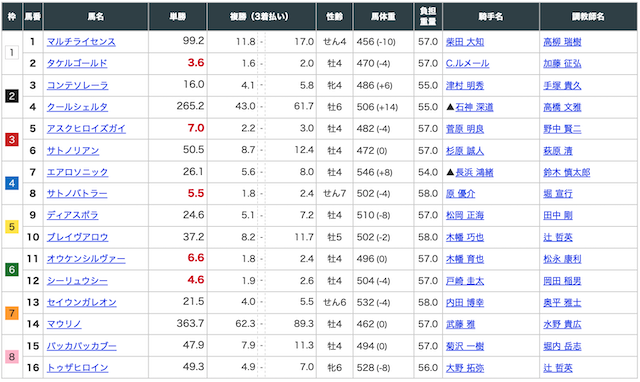The image size is (640, 382).
Task: Open horse コンテソレーラ
Action: [x=78, y=85]
